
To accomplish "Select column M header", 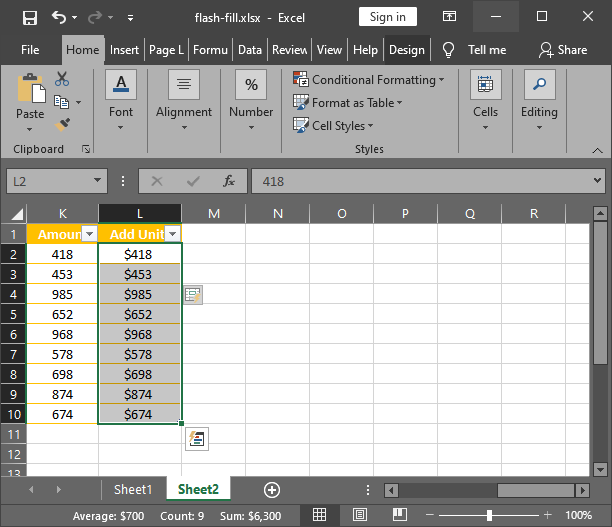I will tap(214, 214).
